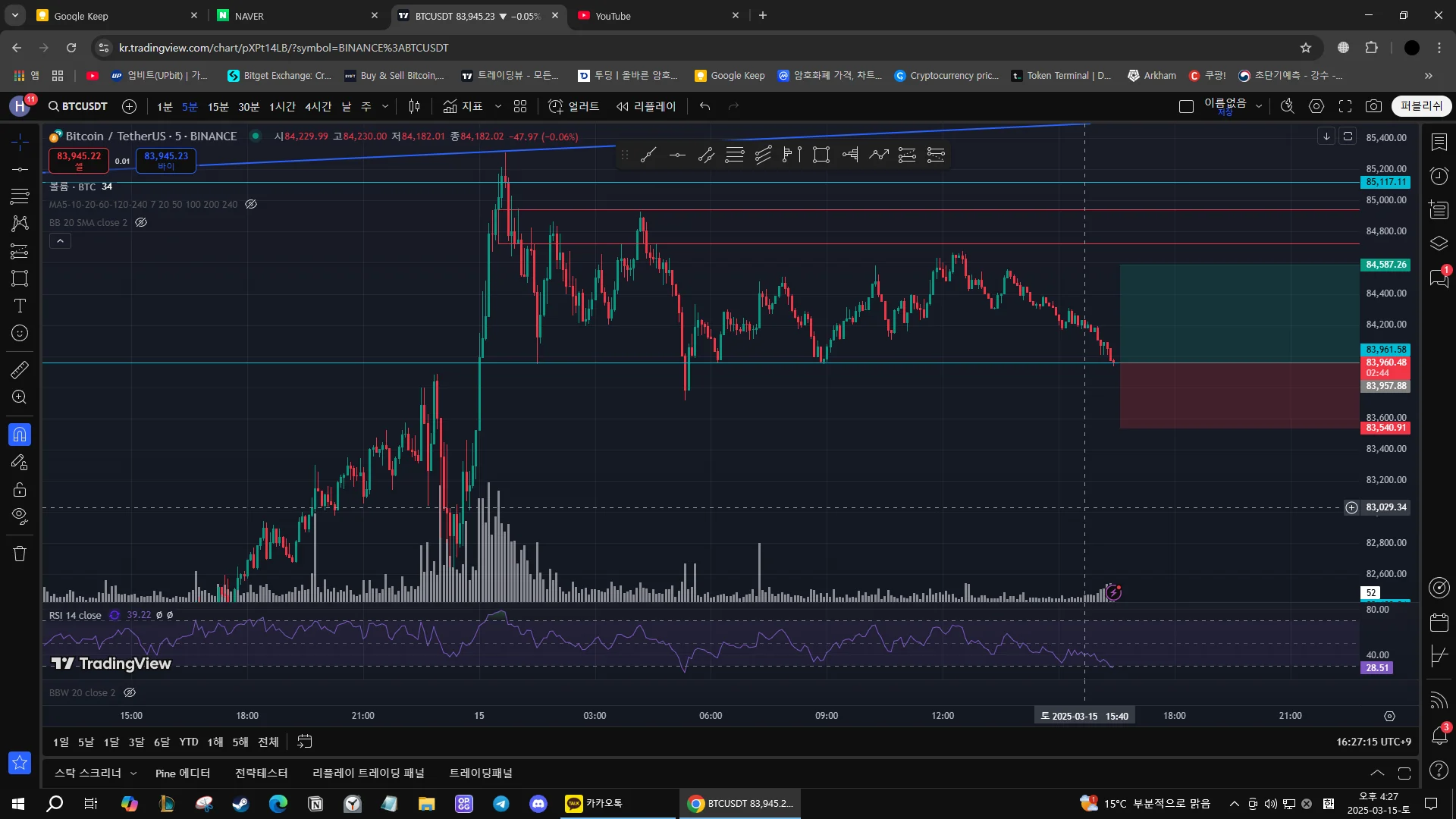Click the trash remove drawings icon
Screen dimensions: 1456x819
(x=20, y=554)
